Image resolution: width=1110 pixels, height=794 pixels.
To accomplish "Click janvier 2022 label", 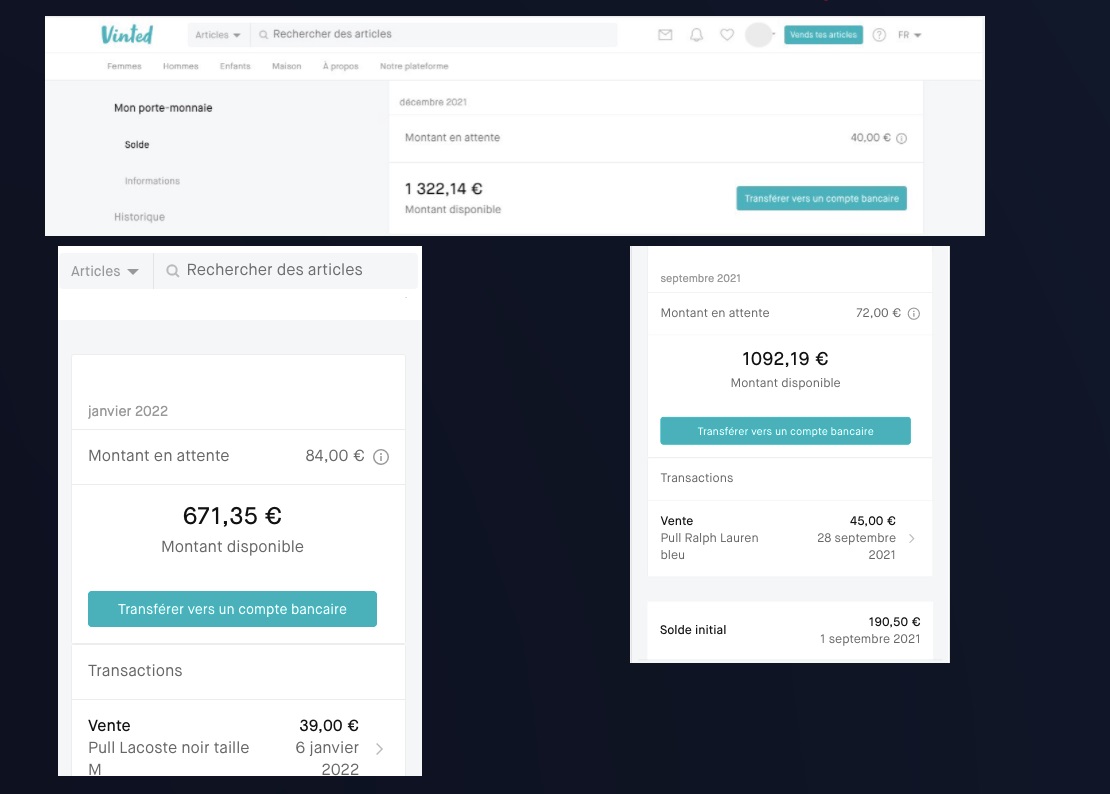I will click(127, 411).
